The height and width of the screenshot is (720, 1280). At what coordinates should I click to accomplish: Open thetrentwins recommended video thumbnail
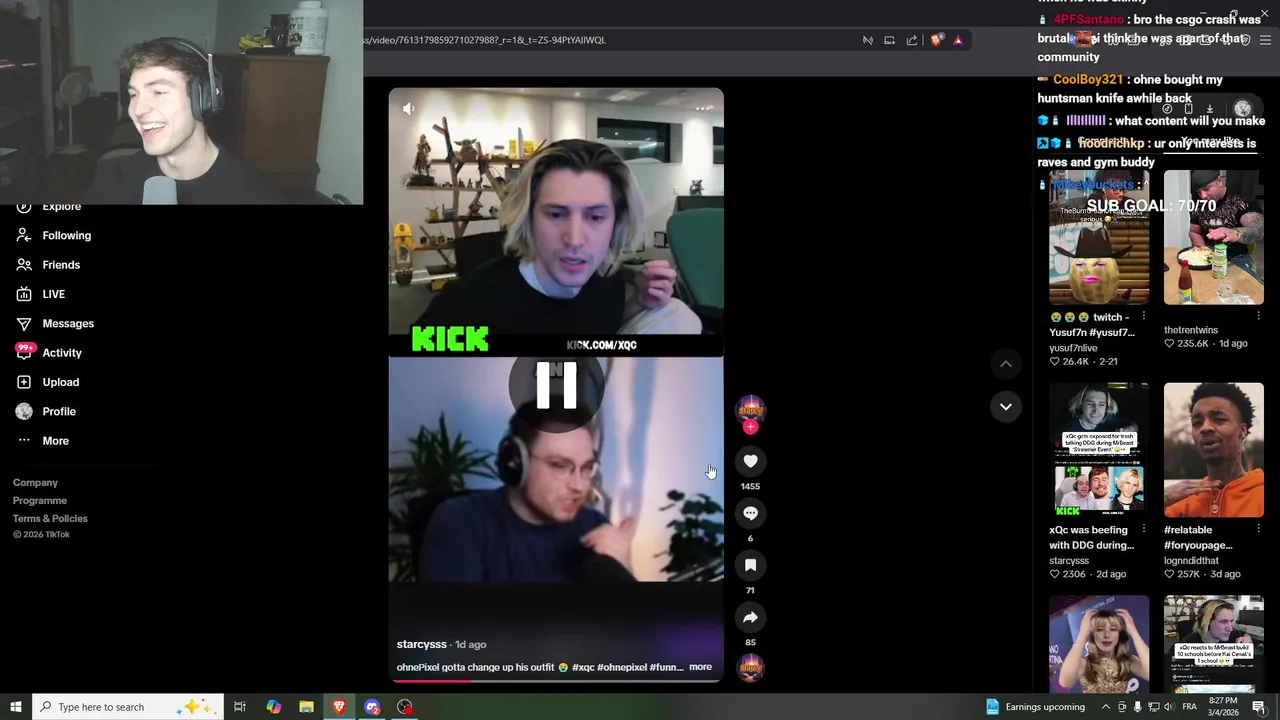1213,237
